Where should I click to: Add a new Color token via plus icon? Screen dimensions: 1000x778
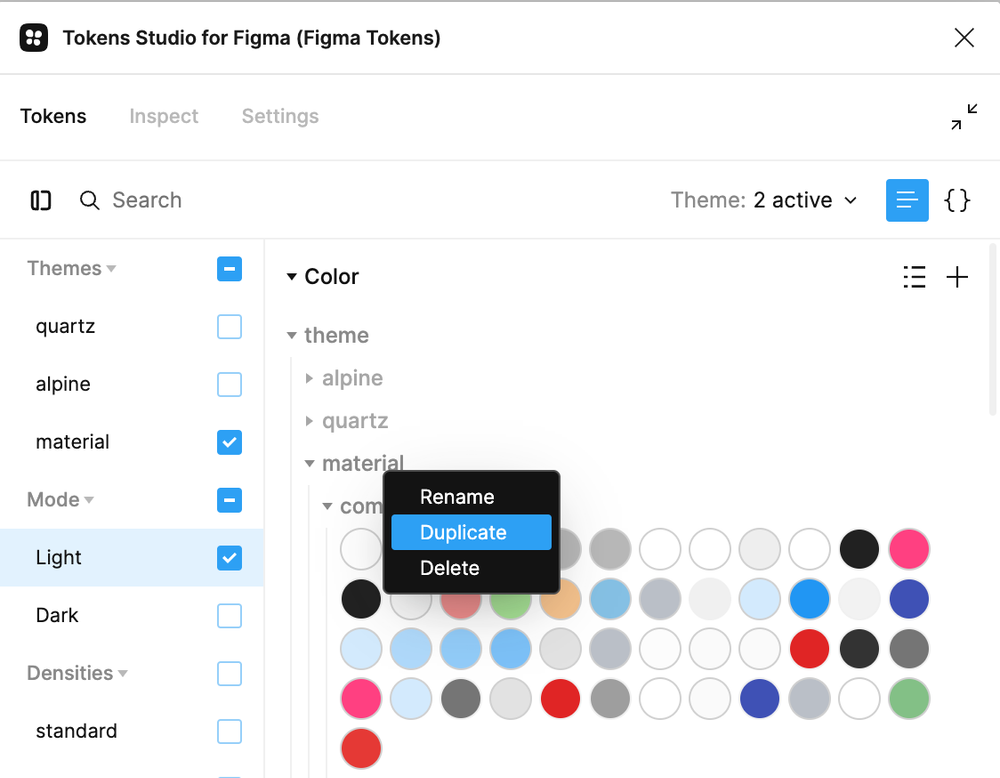tap(957, 277)
